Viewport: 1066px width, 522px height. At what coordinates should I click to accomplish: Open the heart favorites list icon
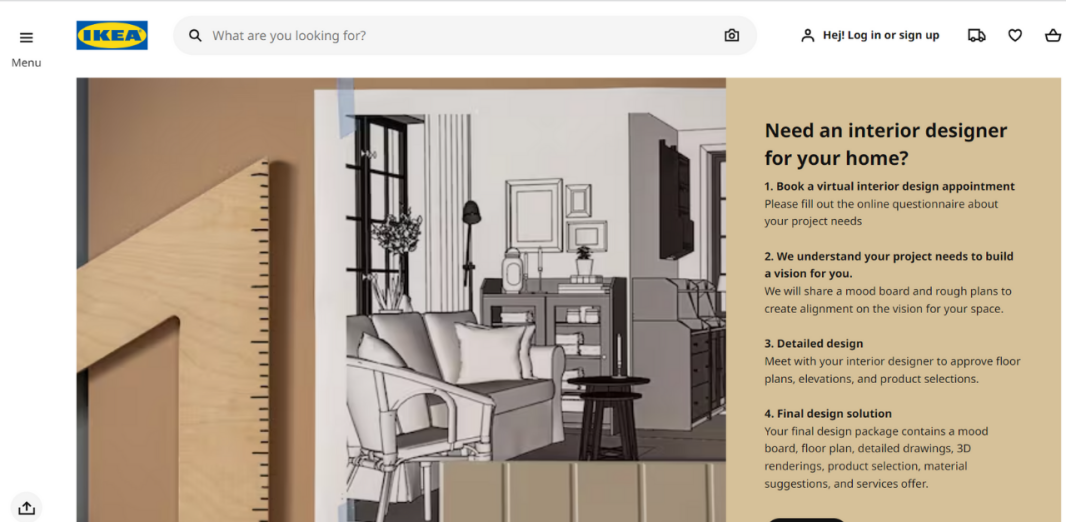[1015, 35]
